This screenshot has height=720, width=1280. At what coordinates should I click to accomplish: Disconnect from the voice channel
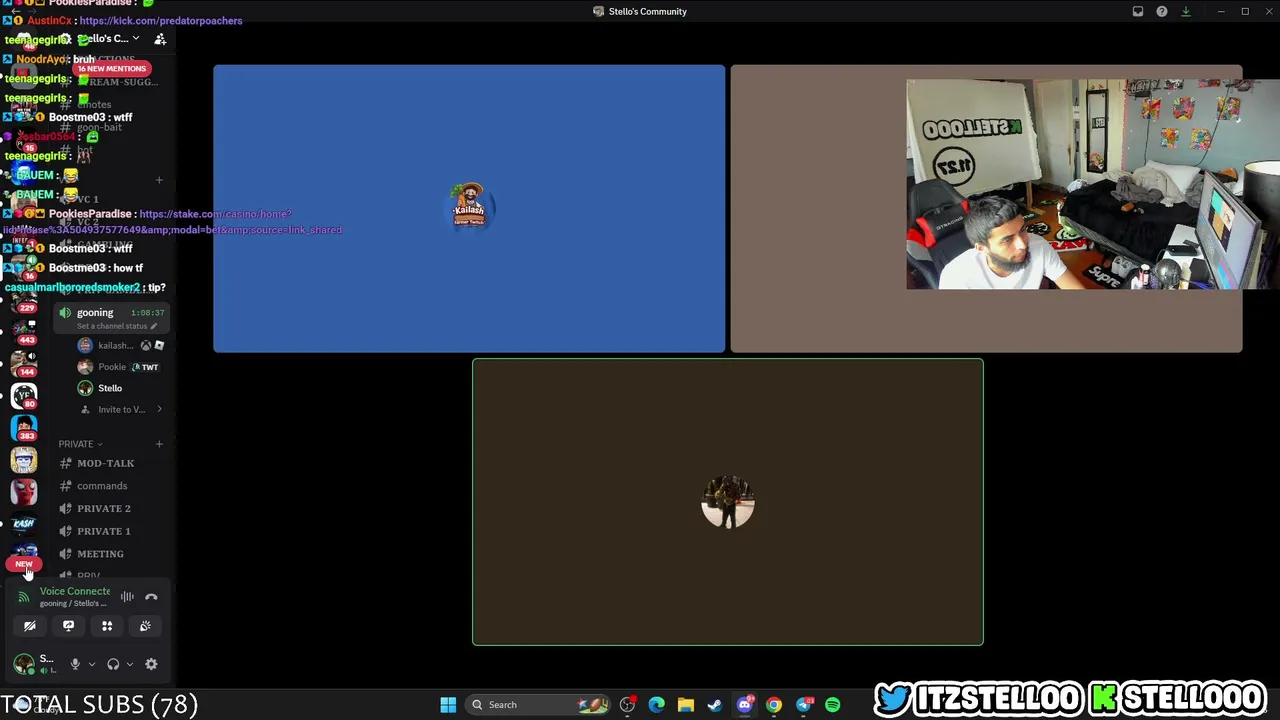pos(151,597)
